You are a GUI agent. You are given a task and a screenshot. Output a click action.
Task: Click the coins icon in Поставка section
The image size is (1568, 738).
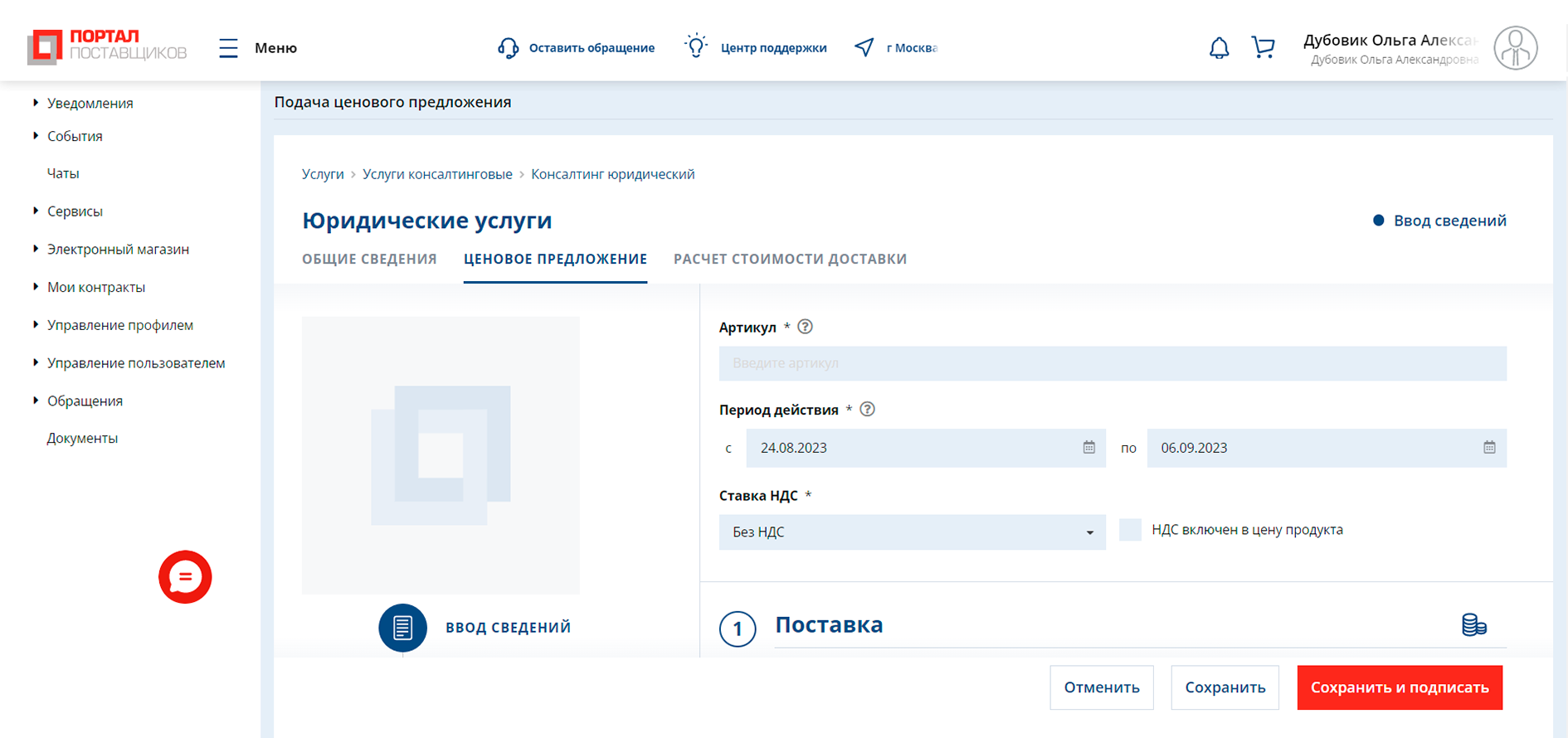[1474, 624]
